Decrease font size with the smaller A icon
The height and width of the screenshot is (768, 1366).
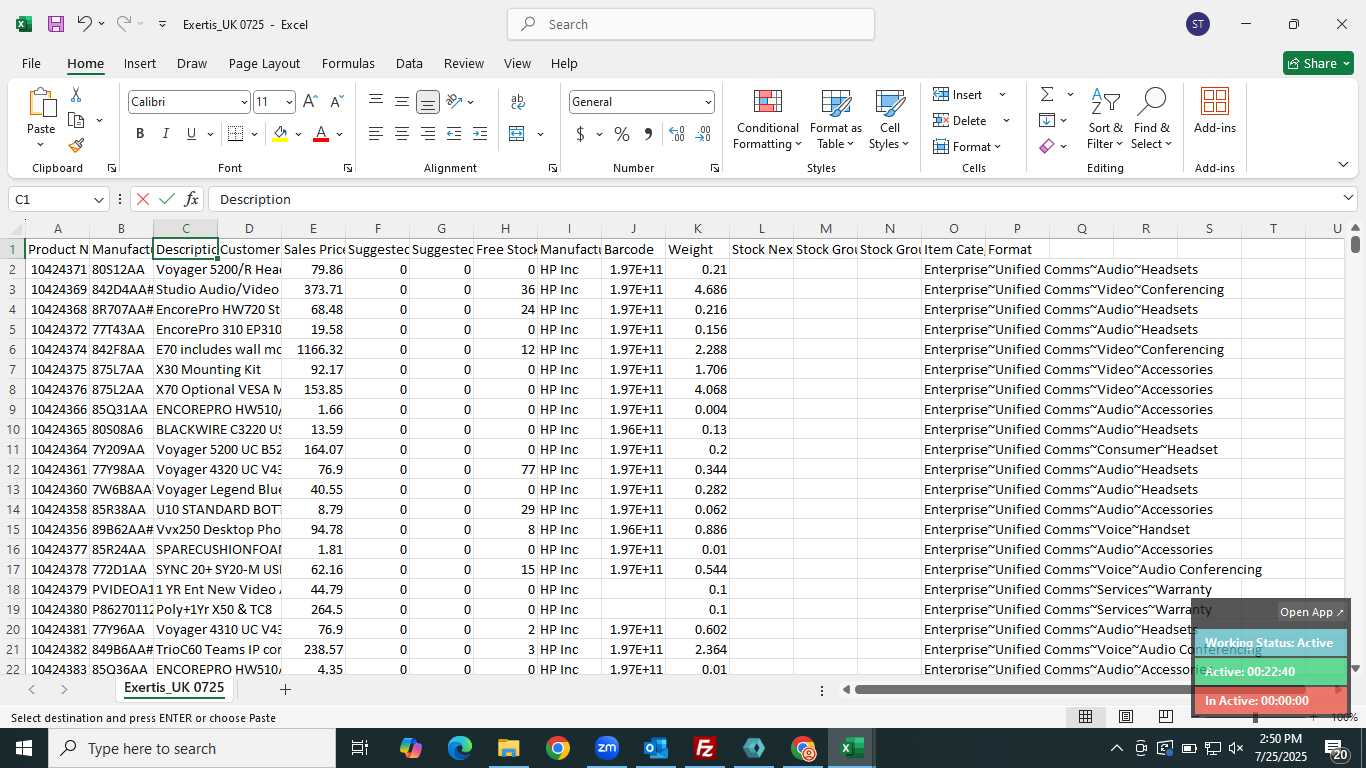point(336,102)
